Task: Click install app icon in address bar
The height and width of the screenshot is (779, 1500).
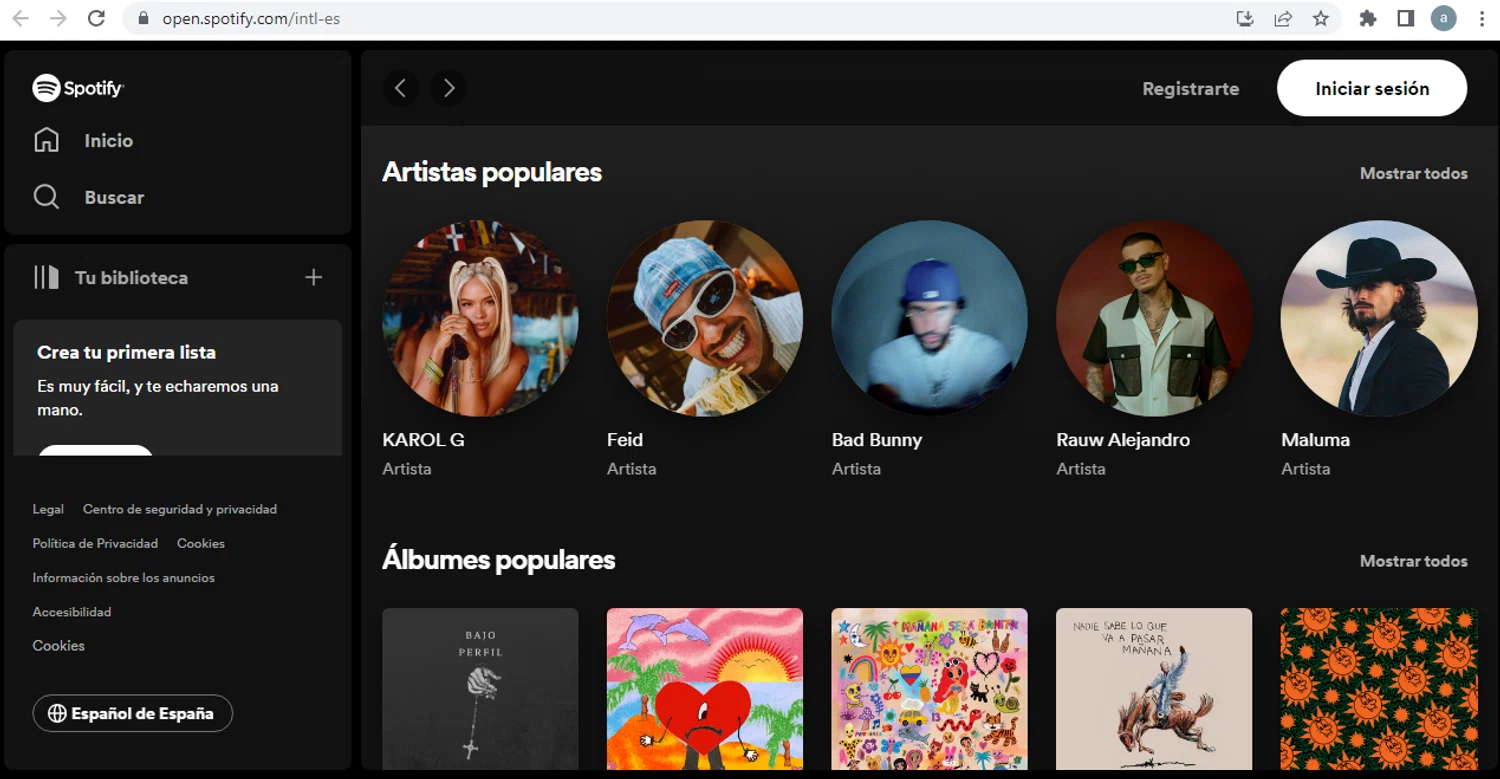Action: tap(1245, 18)
